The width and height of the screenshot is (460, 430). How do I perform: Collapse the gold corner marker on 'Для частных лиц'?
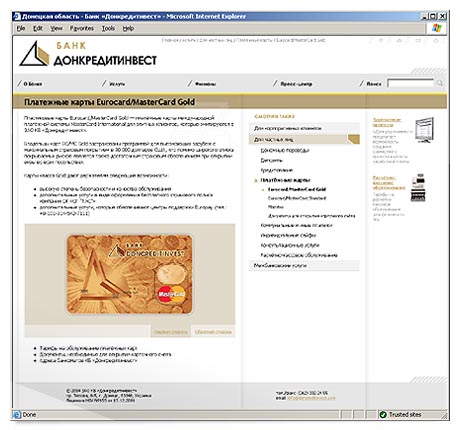354,139
